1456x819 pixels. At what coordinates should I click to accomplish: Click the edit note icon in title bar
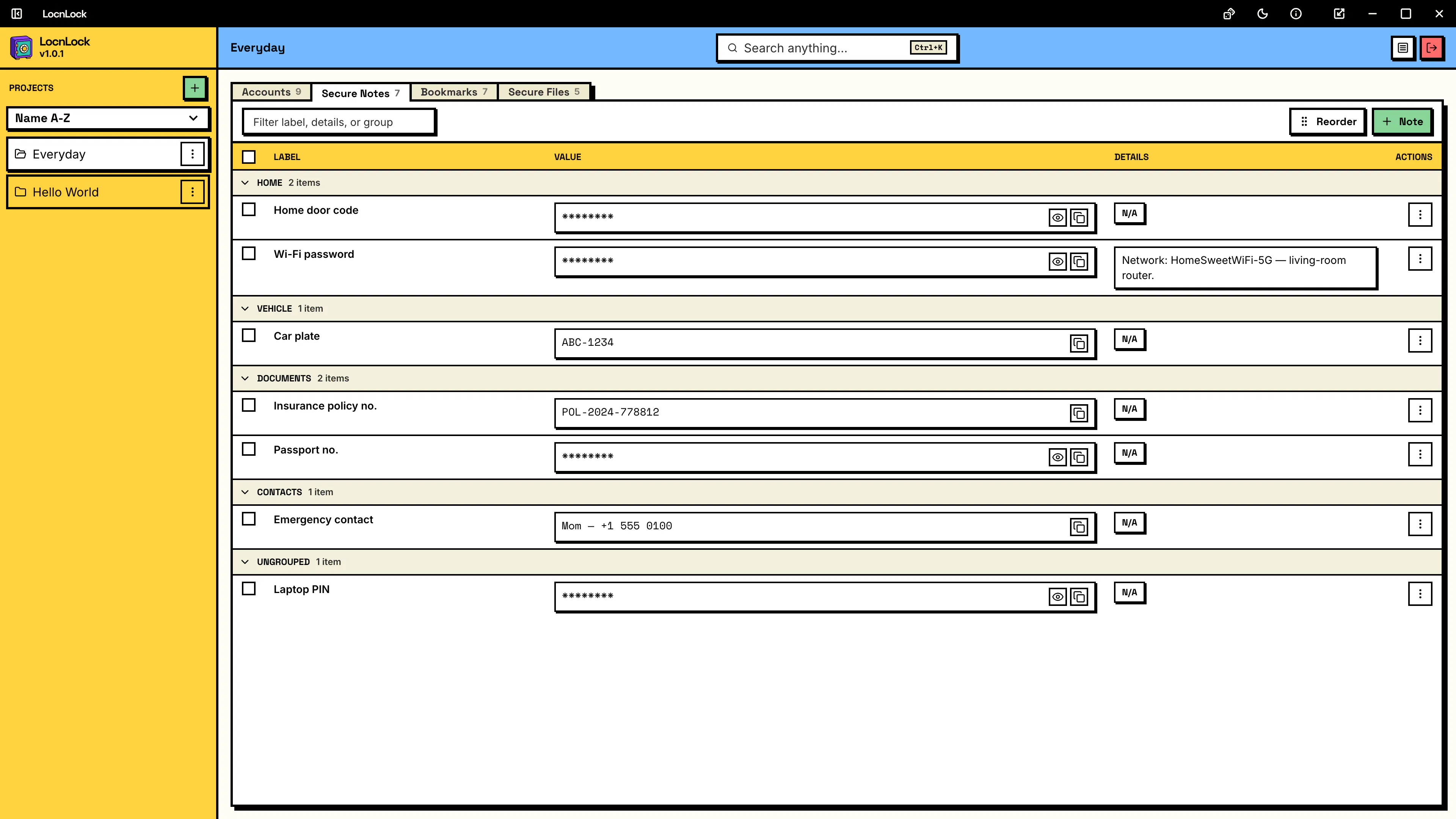point(1339,14)
